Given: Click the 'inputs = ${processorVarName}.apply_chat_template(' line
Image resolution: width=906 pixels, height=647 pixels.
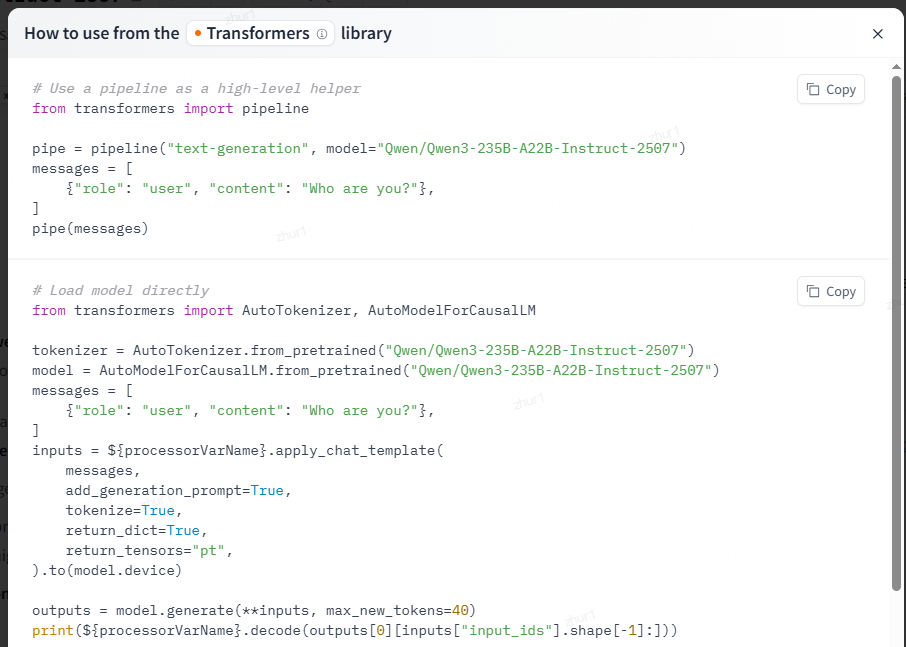Looking at the screenshot, I should click(237, 451).
